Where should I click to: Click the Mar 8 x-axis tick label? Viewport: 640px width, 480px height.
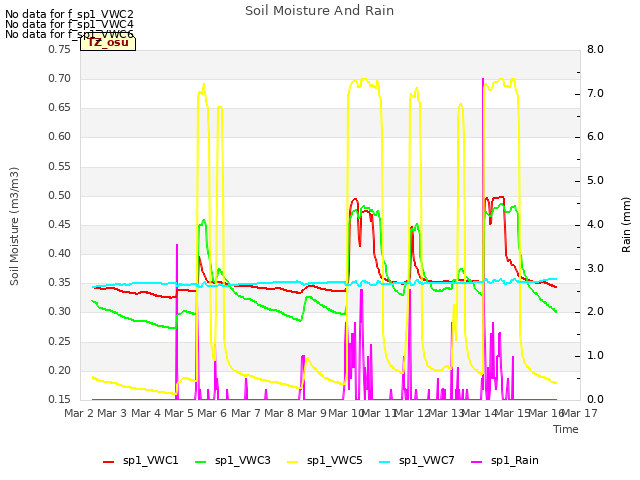[279, 413]
